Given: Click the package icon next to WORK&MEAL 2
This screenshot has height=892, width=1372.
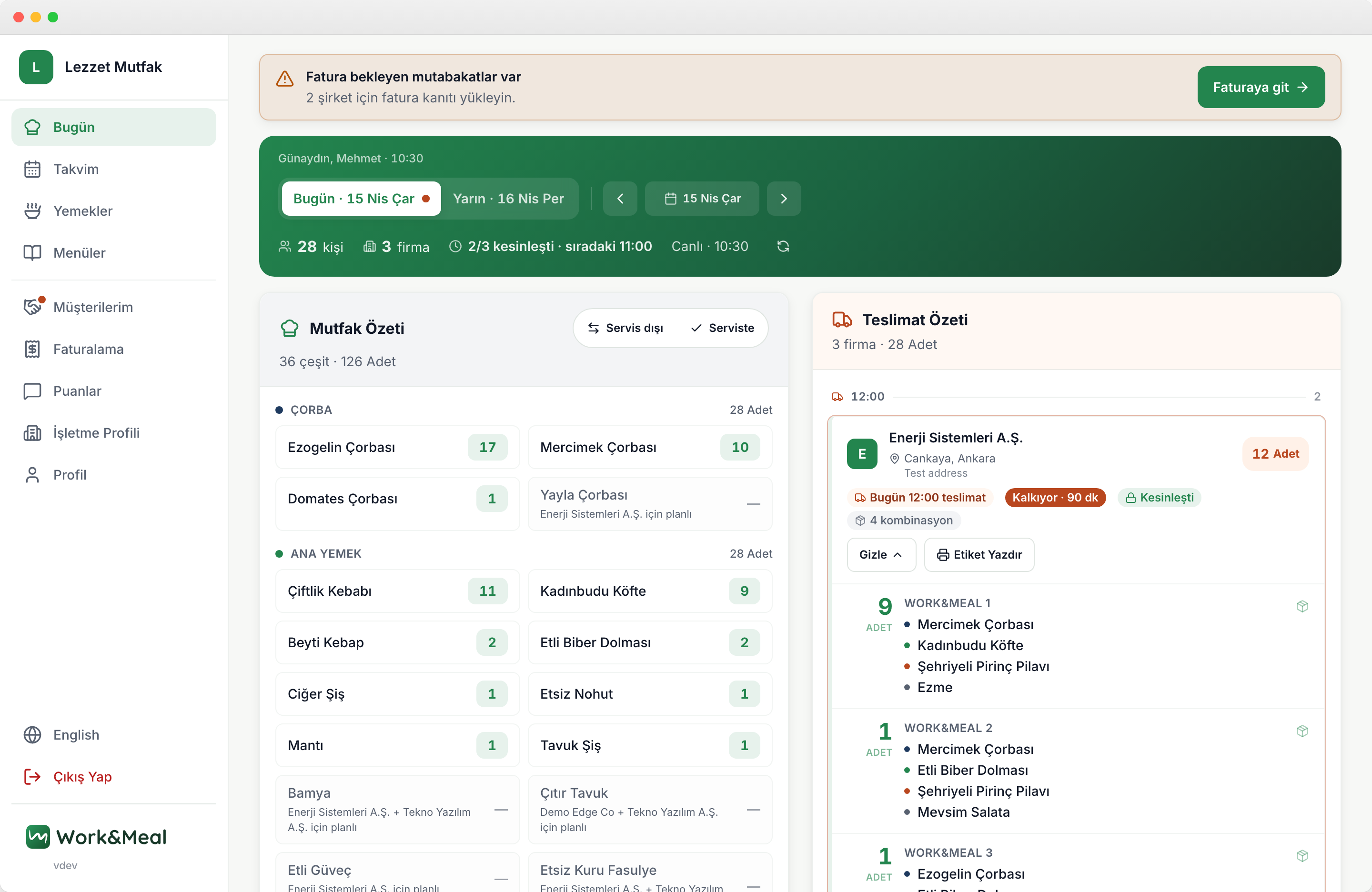Looking at the screenshot, I should 1301,731.
